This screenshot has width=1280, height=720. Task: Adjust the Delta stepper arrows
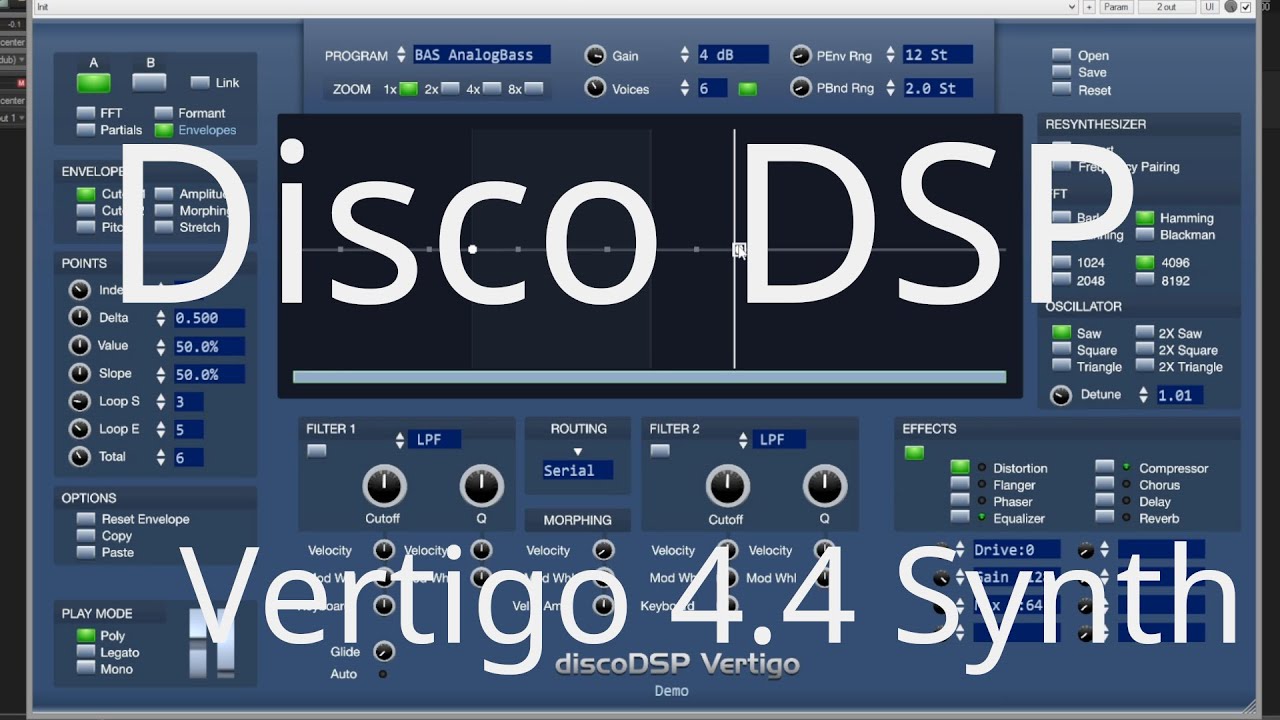click(x=161, y=318)
